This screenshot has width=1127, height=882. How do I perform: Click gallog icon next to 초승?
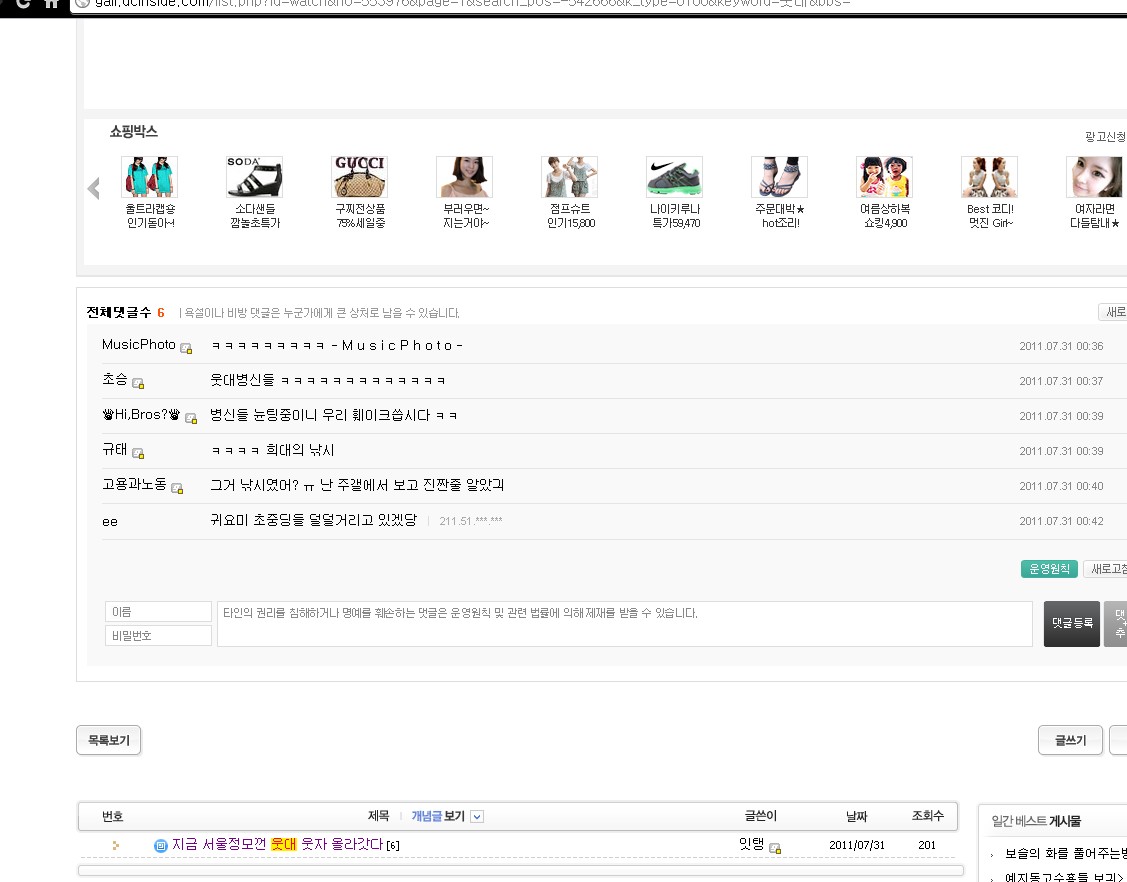pos(138,383)
